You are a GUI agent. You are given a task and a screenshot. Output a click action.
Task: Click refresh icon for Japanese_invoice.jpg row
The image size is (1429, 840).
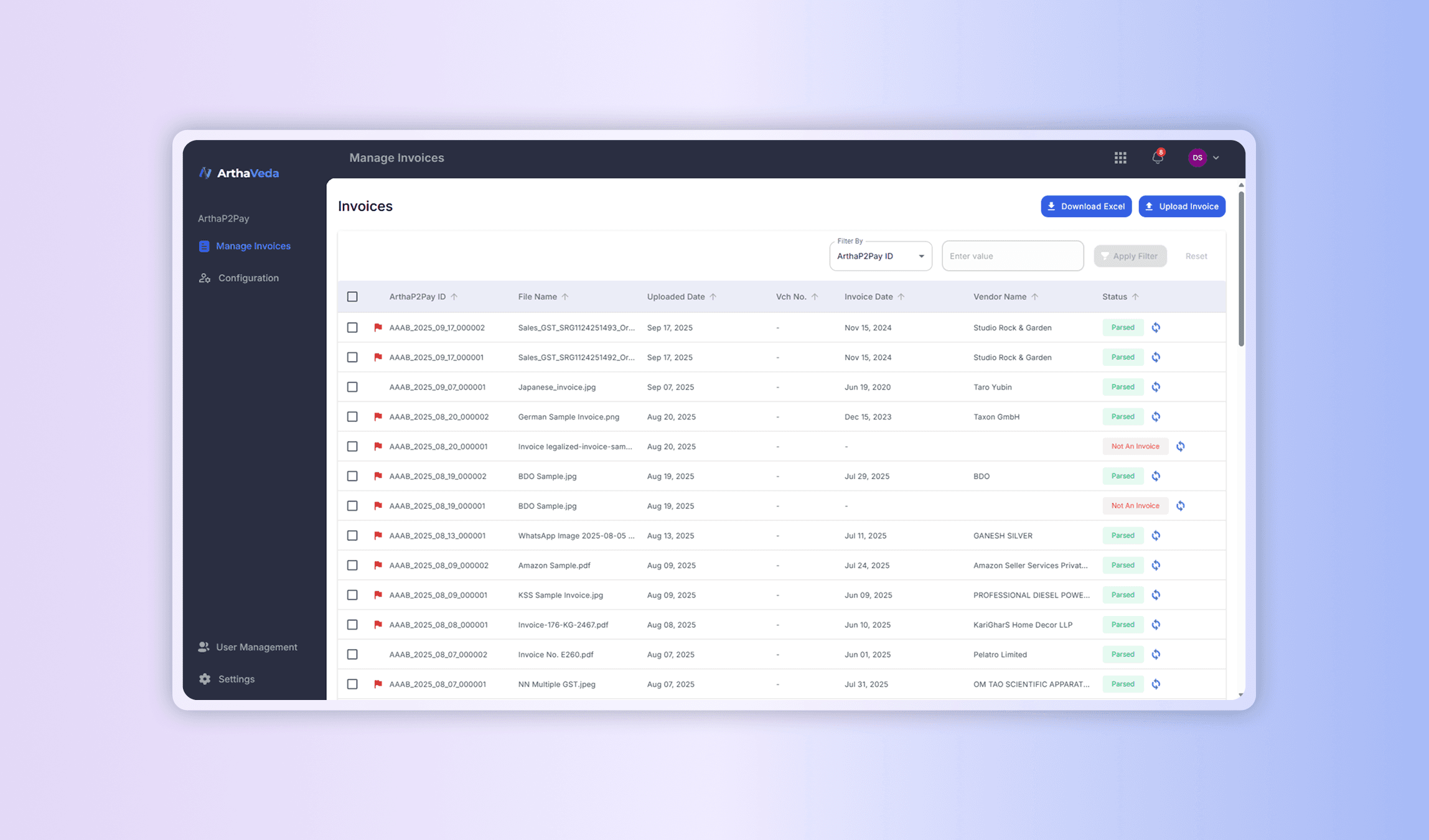pyautogui.click(x=1156, y=387)
